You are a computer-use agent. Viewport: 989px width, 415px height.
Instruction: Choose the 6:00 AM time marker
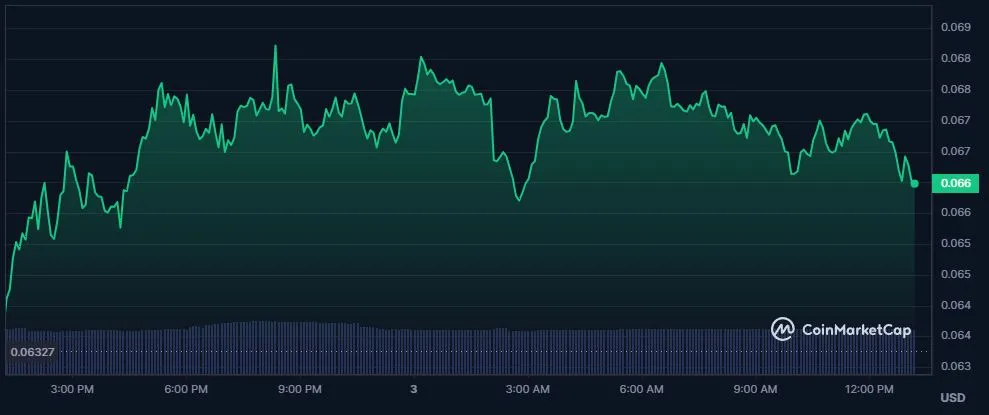pos(641,388)
